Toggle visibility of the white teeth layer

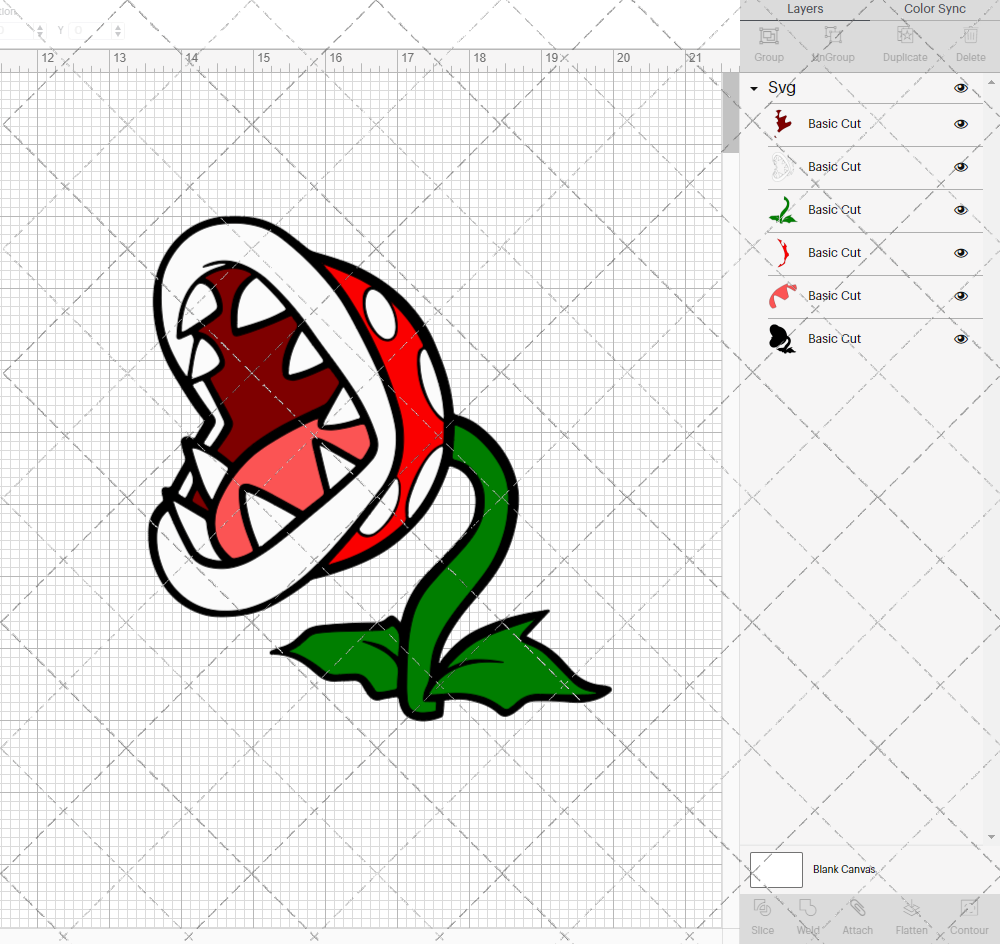pos(960,167)
